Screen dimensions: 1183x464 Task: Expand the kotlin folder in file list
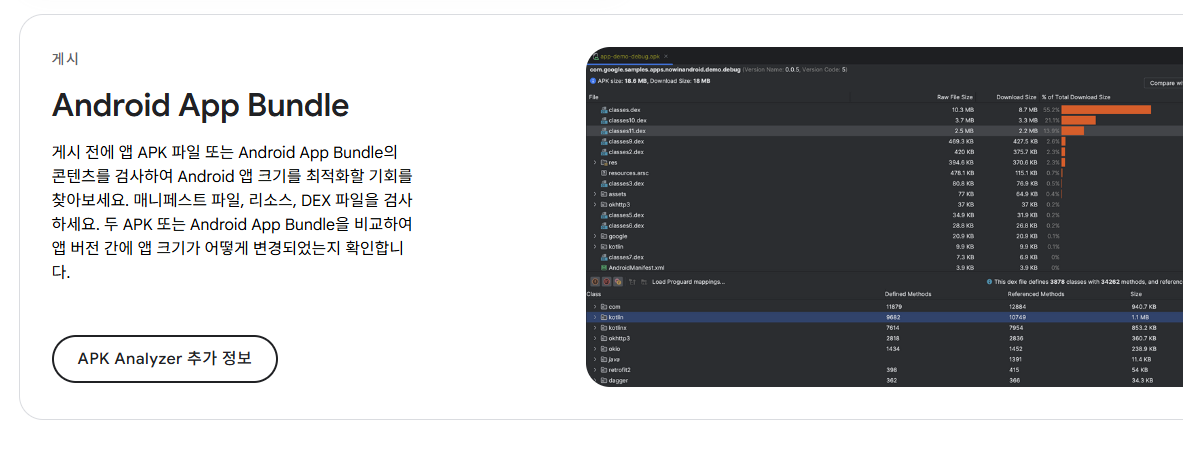[x=595, y=247]
